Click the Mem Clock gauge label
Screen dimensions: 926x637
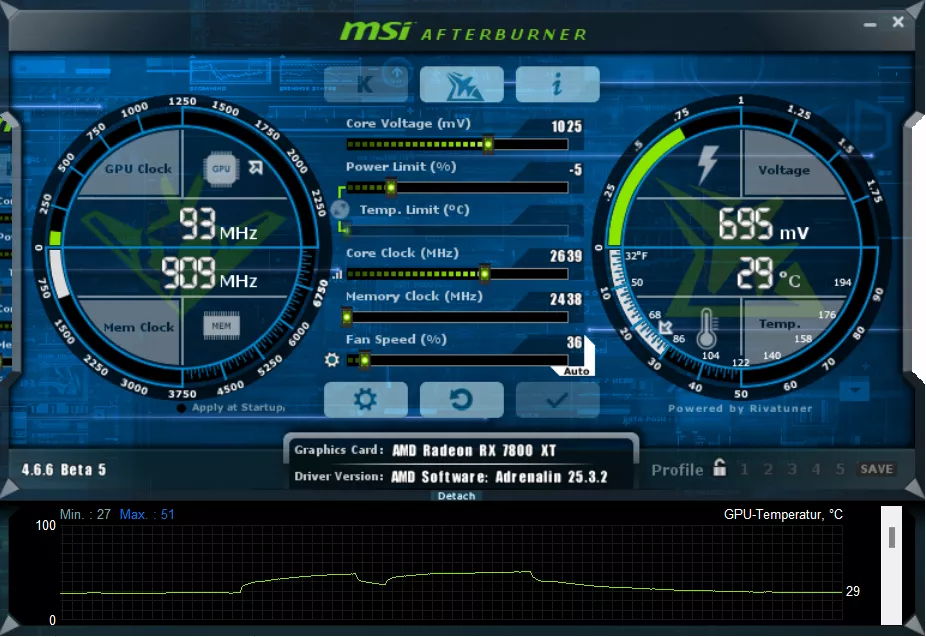pyautogui.click(x=139, y=327)
